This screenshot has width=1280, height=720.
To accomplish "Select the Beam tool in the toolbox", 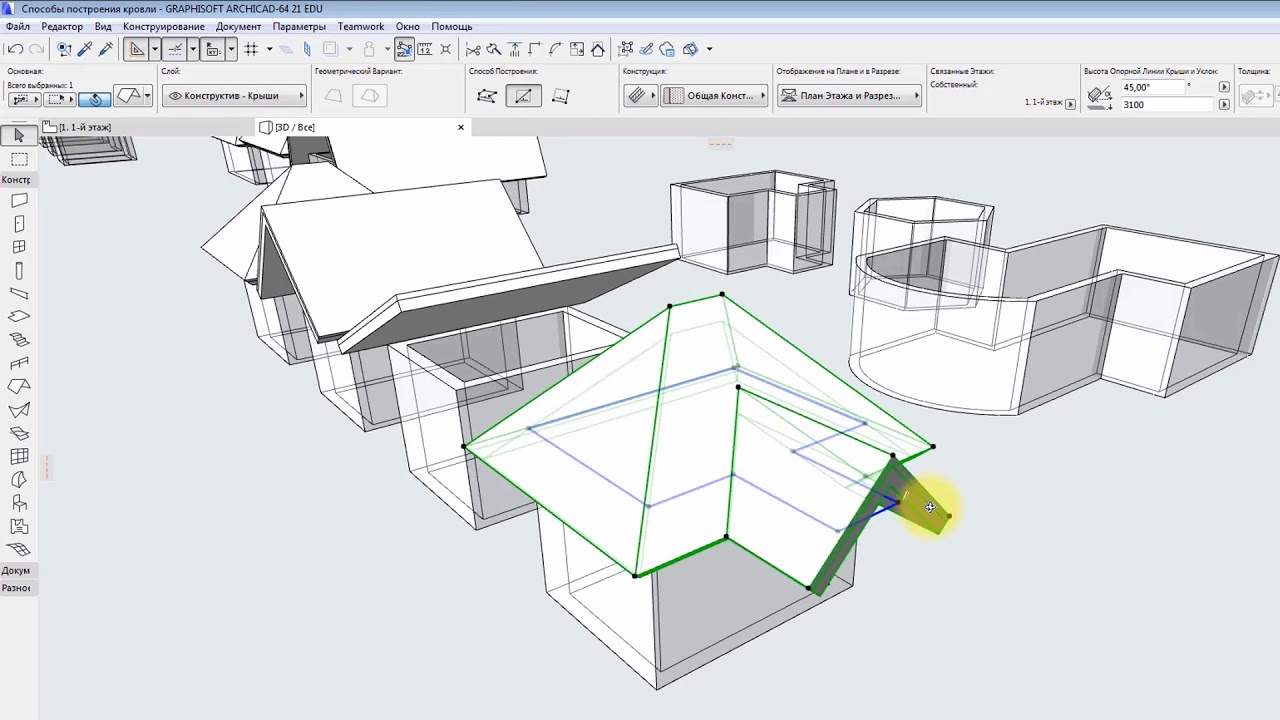I will click(x=19, y=294).
